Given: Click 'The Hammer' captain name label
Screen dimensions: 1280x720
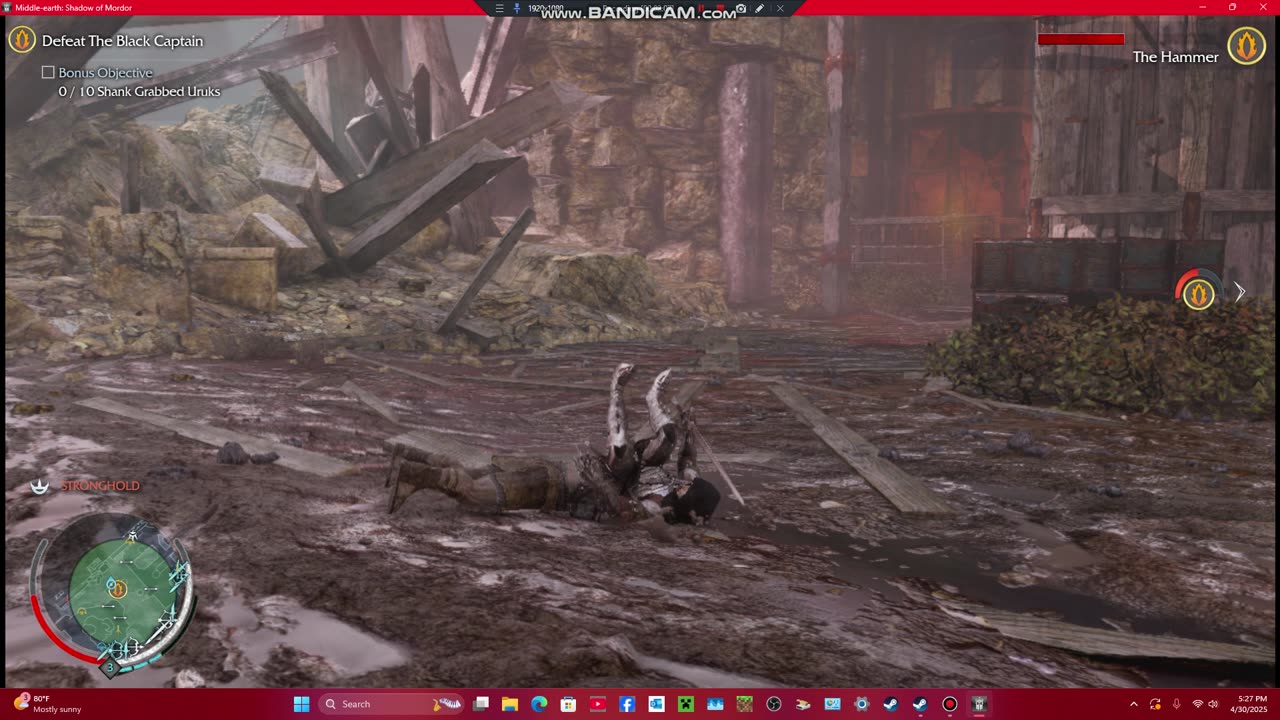Looking at the screenshot, I should click(x=1175, y=58).
